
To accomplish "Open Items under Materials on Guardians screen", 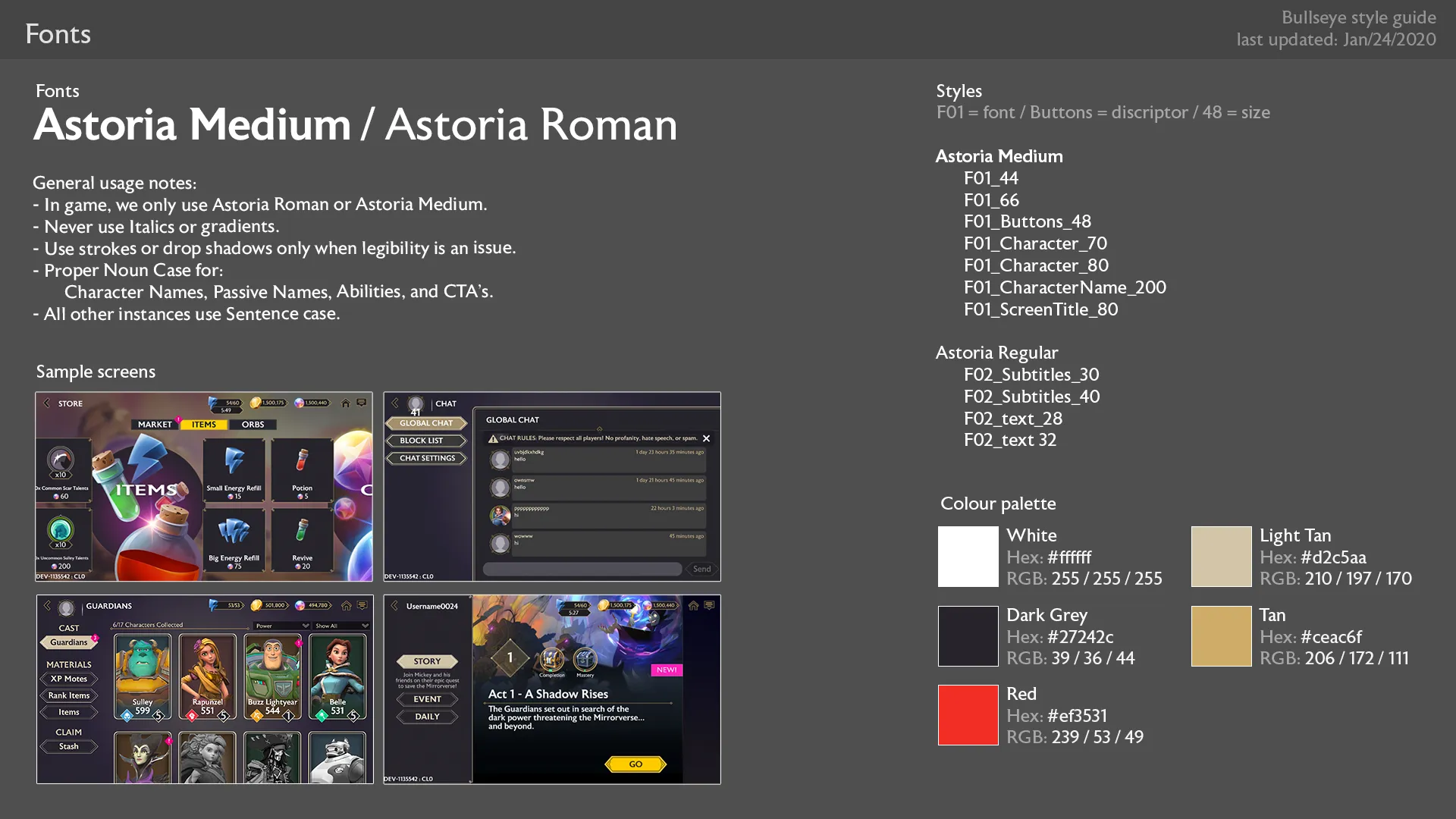I will [x=69, y=712].
